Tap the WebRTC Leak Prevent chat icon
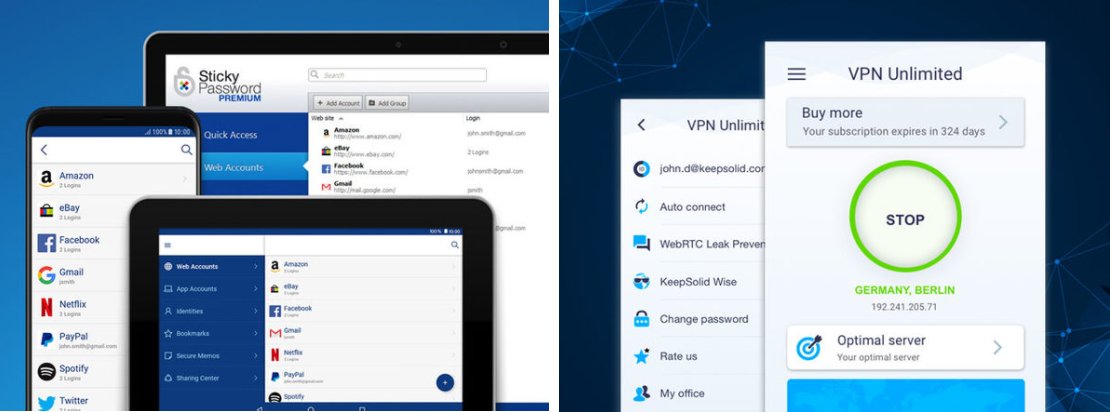The height and width of the screenshot is (412, 1110). (x=641, y=244)
